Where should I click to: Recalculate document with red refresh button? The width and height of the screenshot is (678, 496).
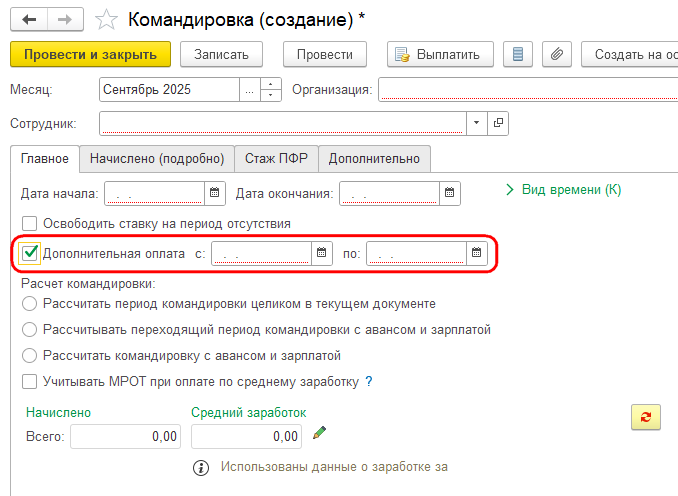[646, 417]
